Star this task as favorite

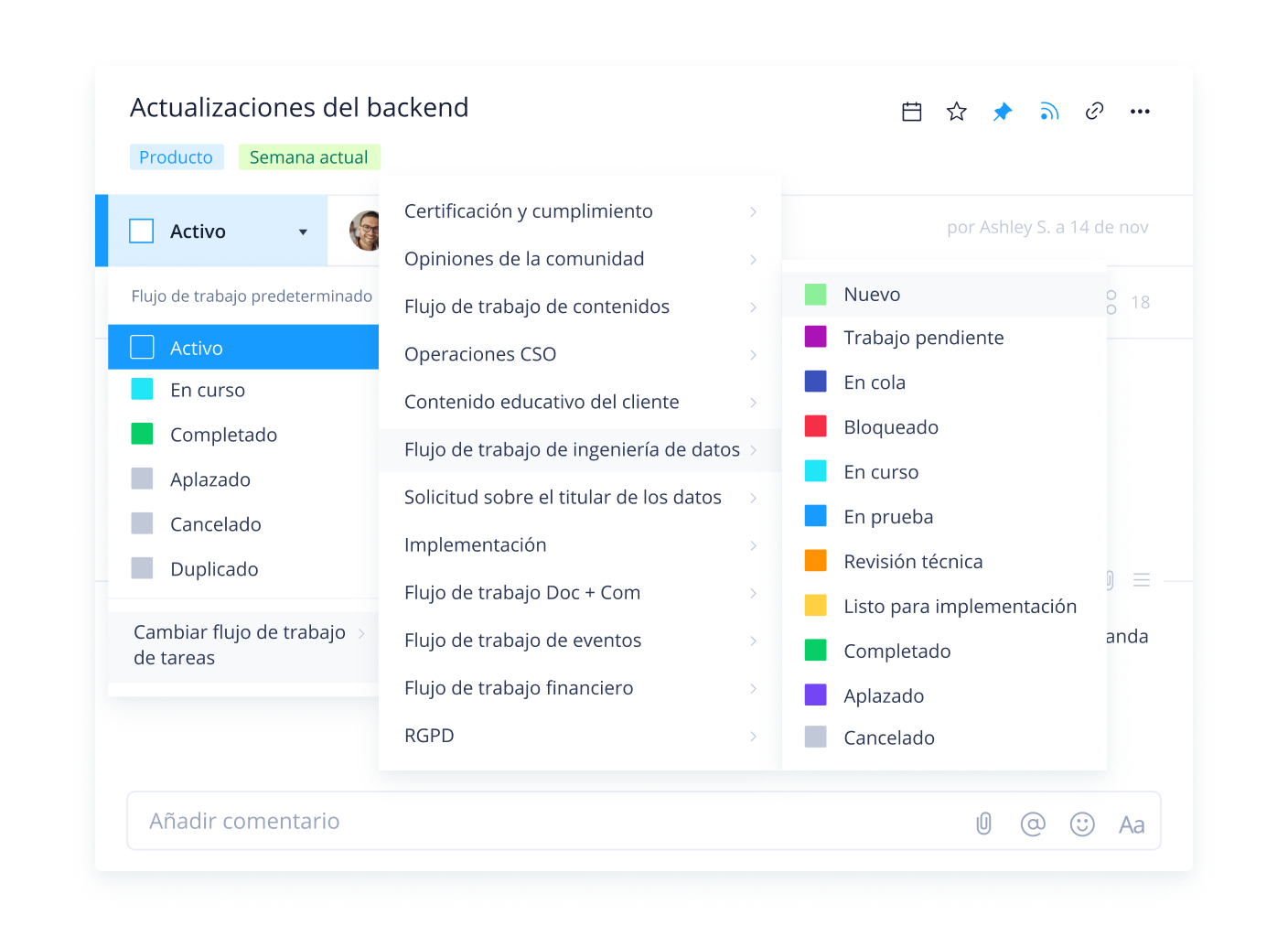point(957,112)
